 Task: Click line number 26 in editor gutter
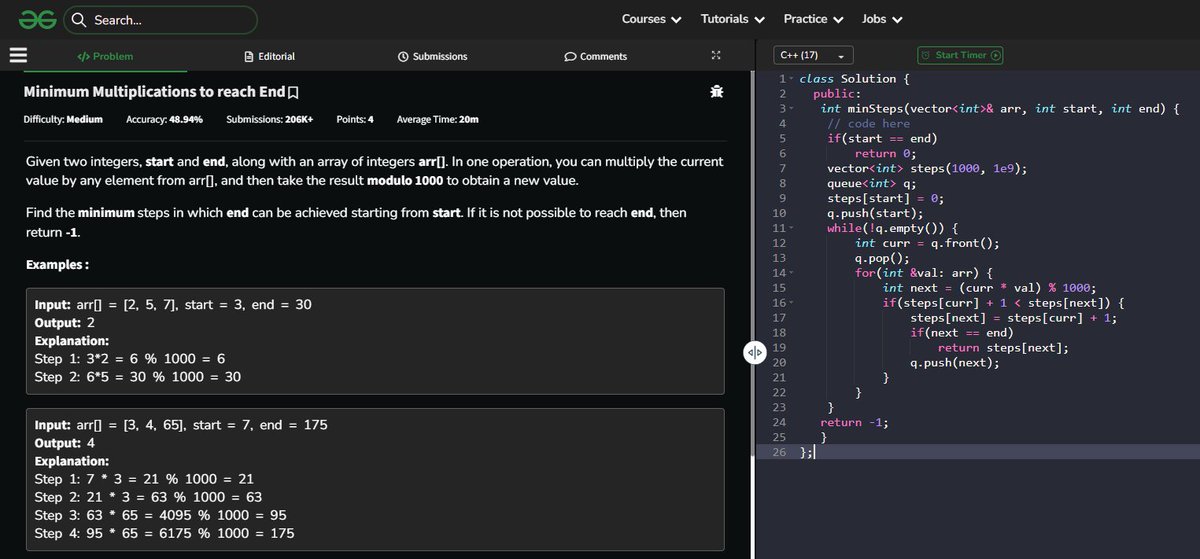[x=781, y=452]
